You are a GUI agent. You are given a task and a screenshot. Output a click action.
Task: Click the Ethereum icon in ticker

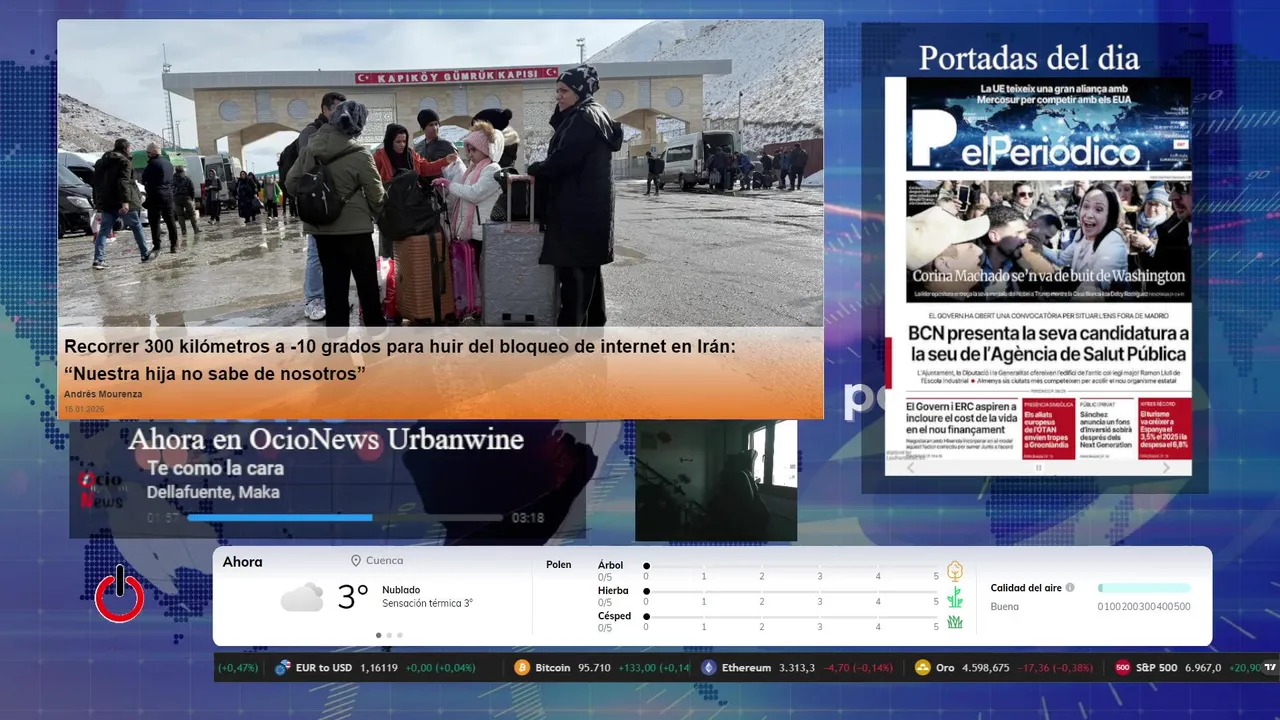pos(709,667)
